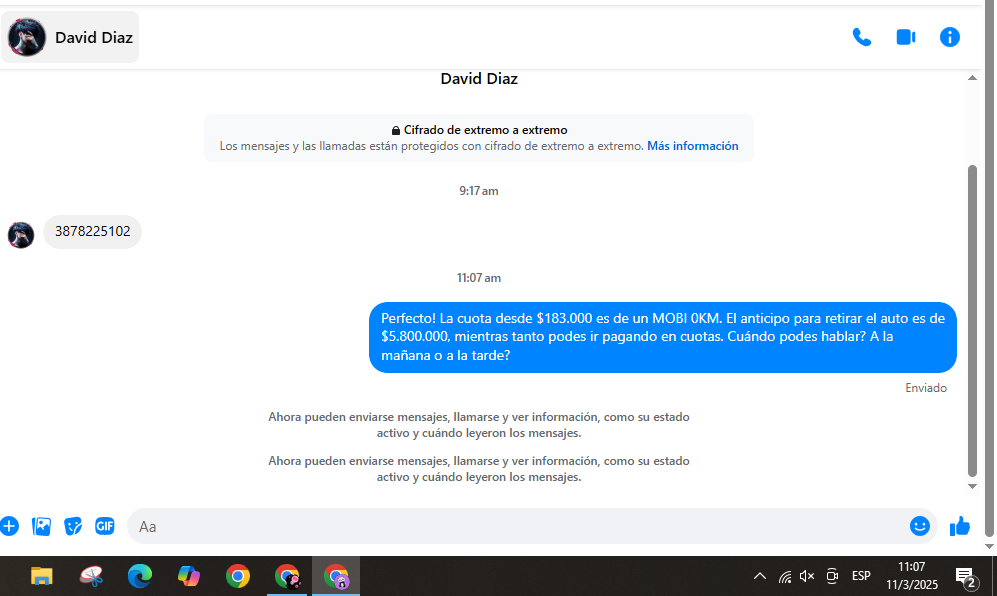Open the clock showing 11:07 11/3/2025
This screenshot has width=997, height=596.
pos(912,576)
